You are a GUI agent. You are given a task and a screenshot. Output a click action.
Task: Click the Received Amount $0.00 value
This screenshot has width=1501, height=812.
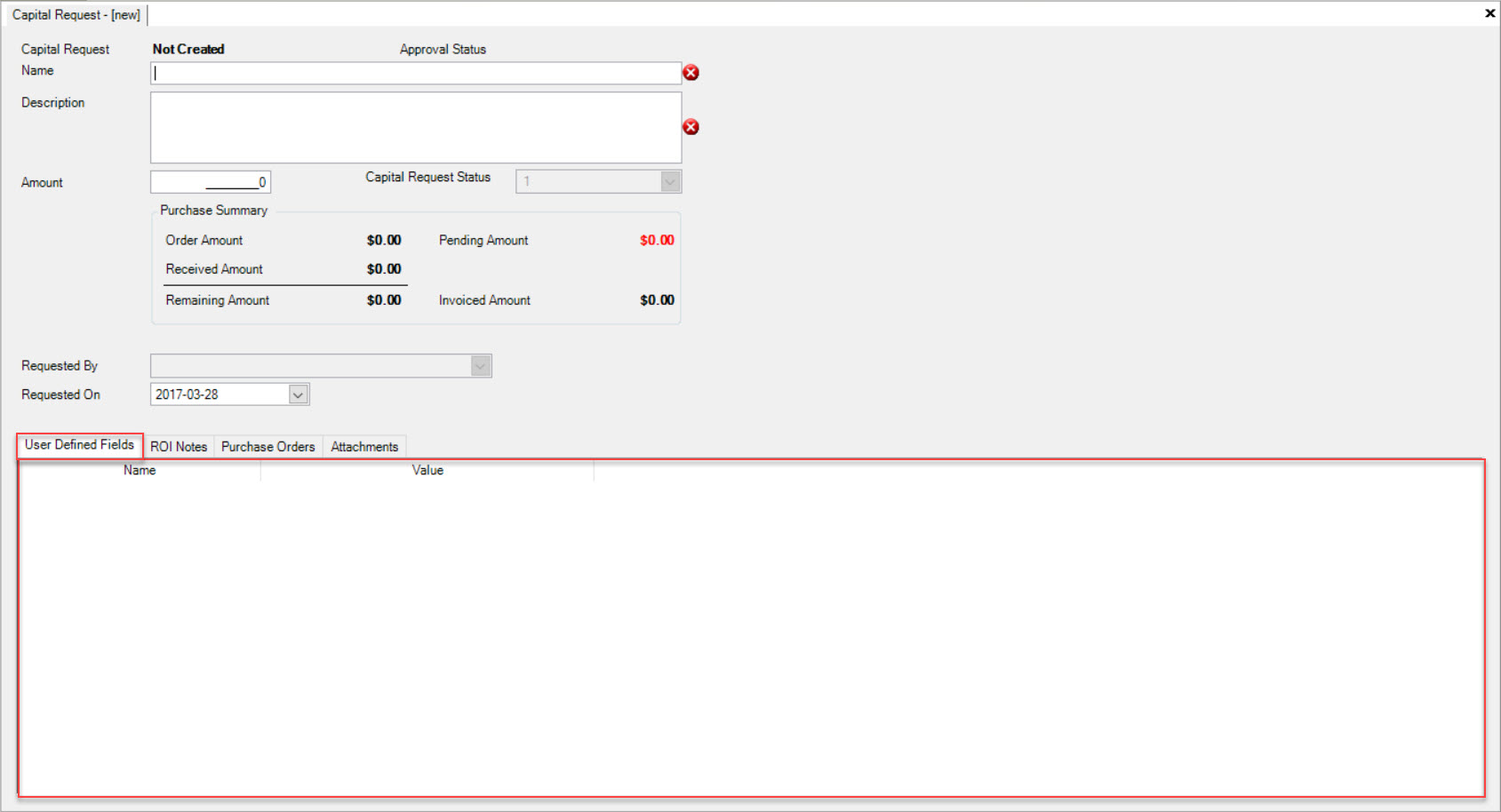coord(384,269)
